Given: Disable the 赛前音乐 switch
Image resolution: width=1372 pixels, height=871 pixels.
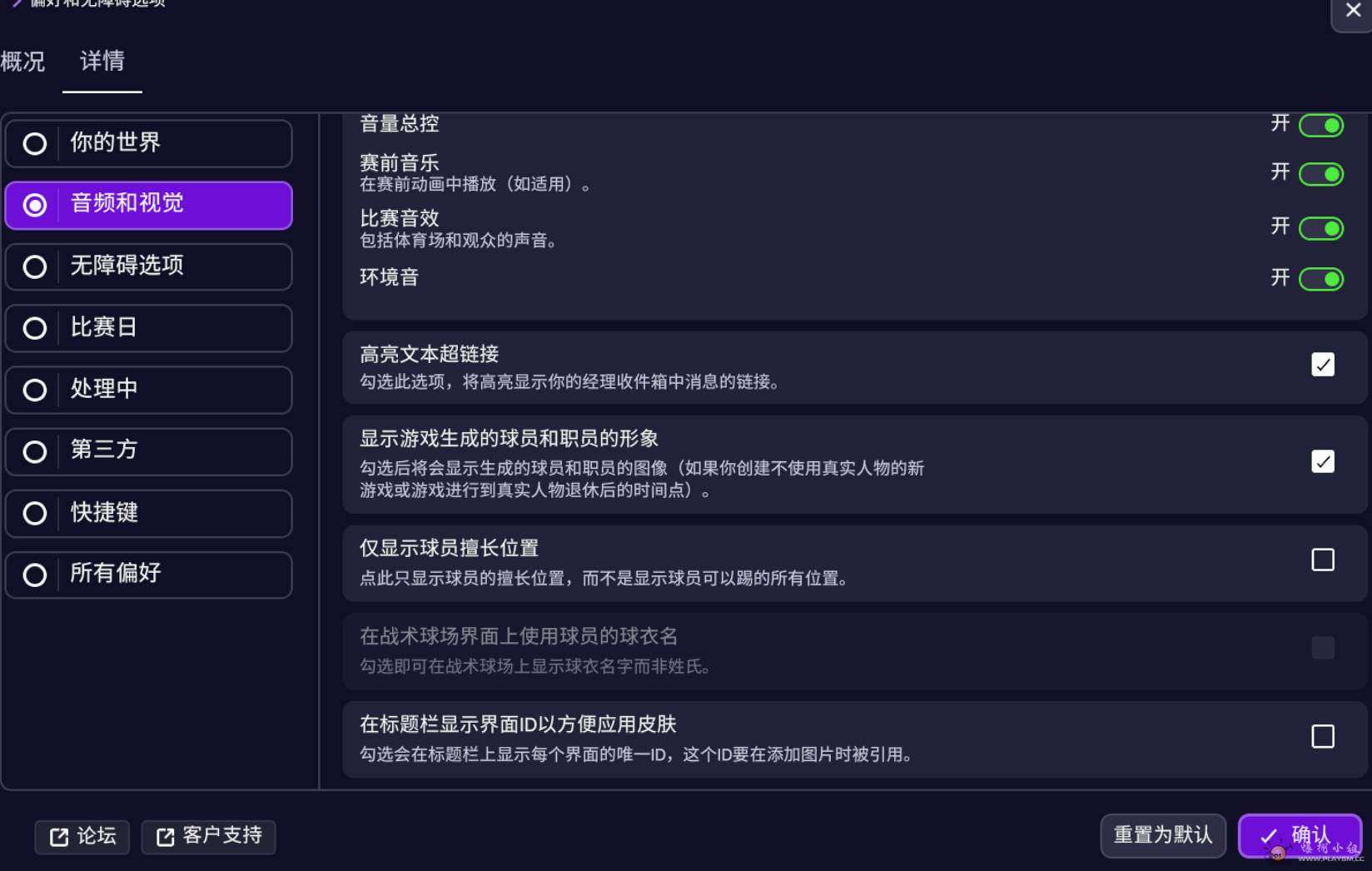Looking at the screenshot, I should click(1321, 174).
